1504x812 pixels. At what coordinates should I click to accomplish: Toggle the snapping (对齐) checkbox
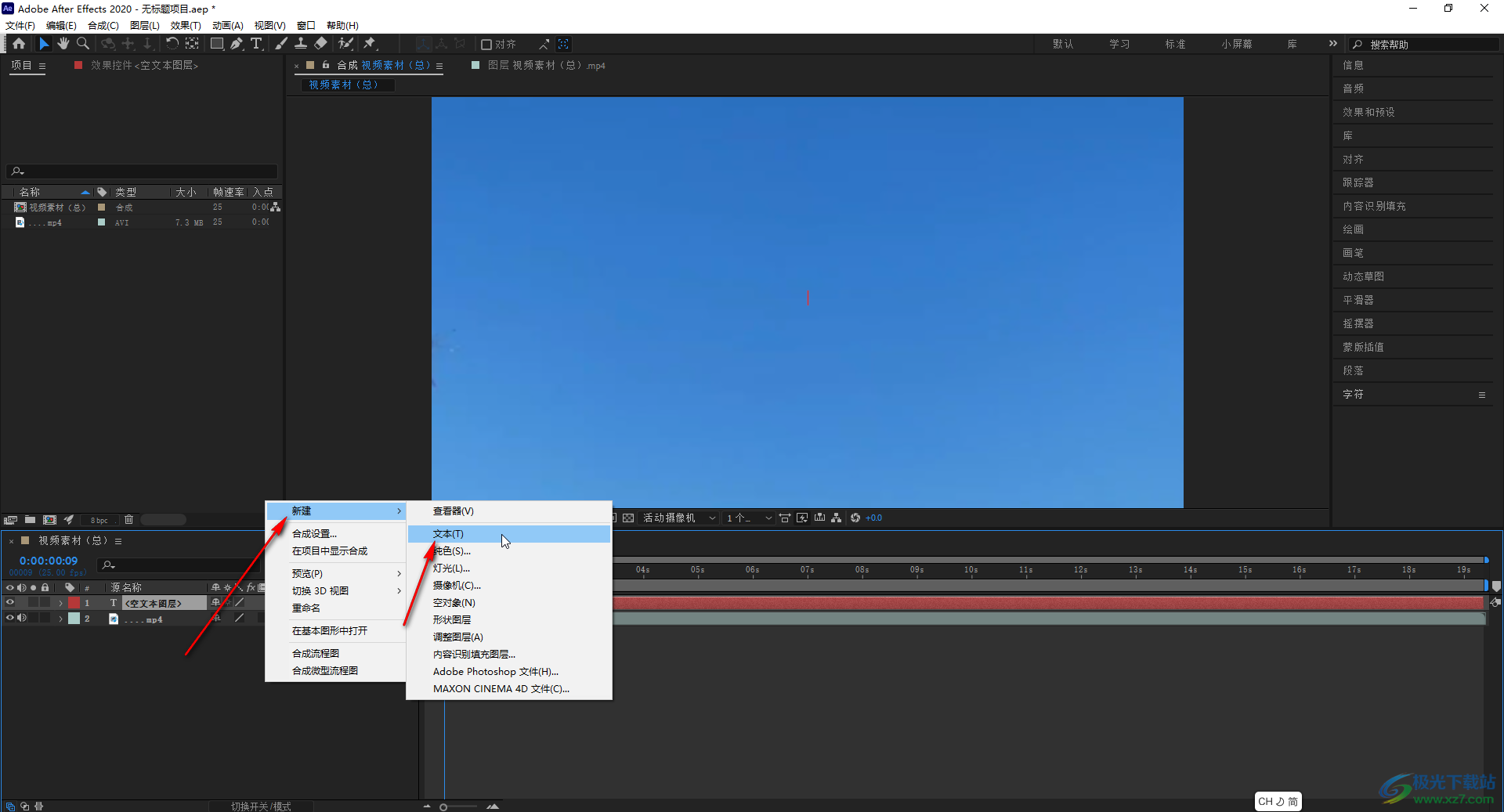coord(486,45)
